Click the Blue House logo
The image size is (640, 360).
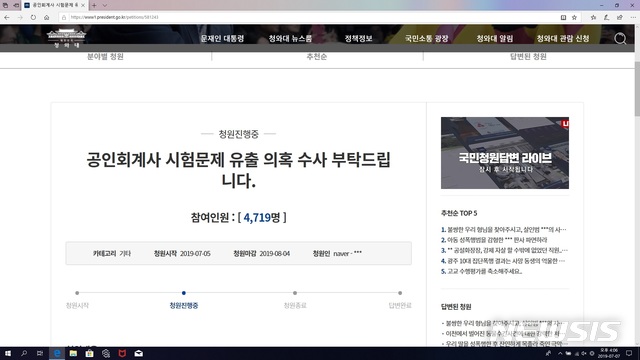[66, 38]
